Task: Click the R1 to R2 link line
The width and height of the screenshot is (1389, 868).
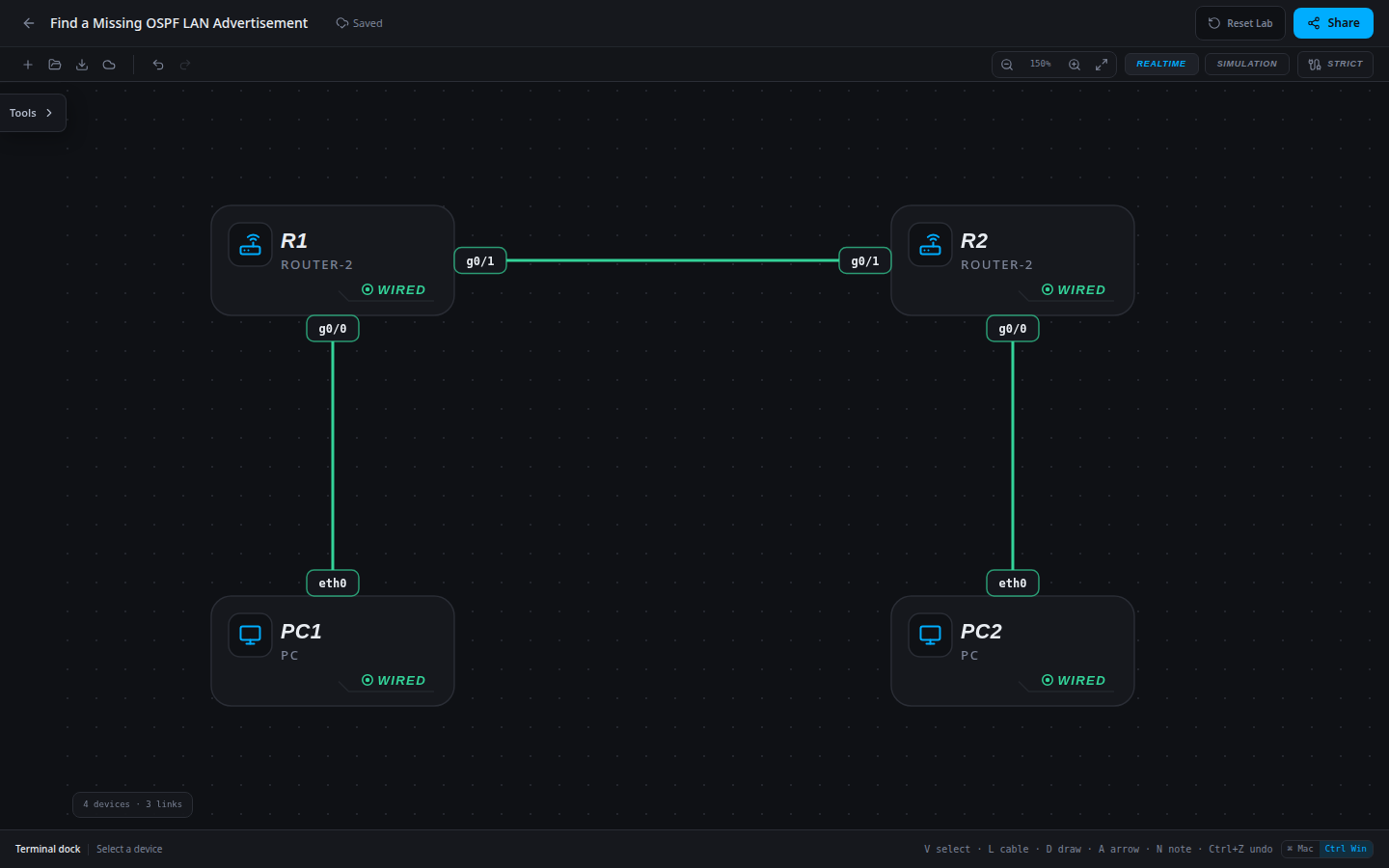Action: 672,260
